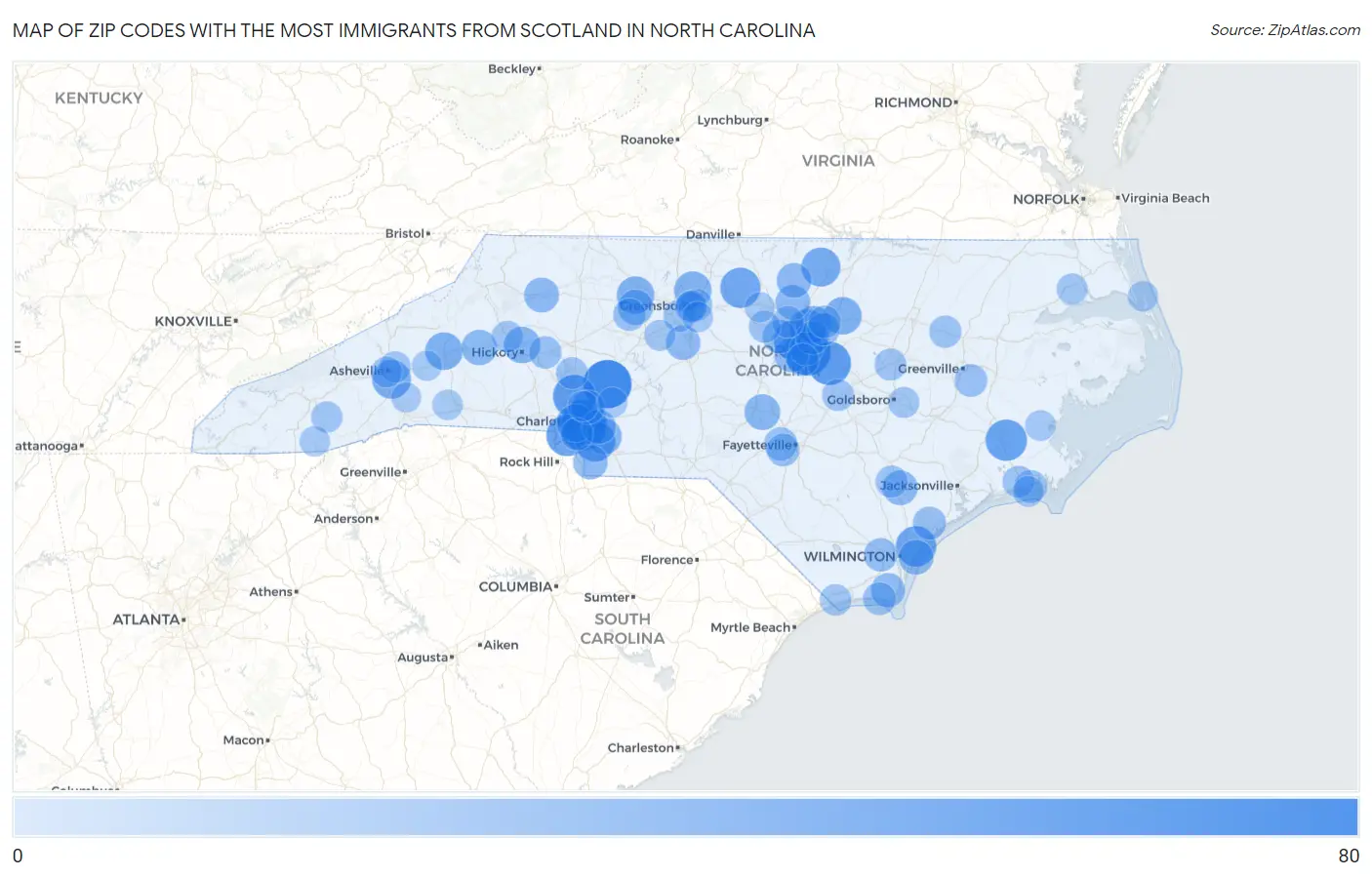Click the bubble directly north of Hickory
The height and width of the screenshot is (877, 1372).
tap(542, 295)
